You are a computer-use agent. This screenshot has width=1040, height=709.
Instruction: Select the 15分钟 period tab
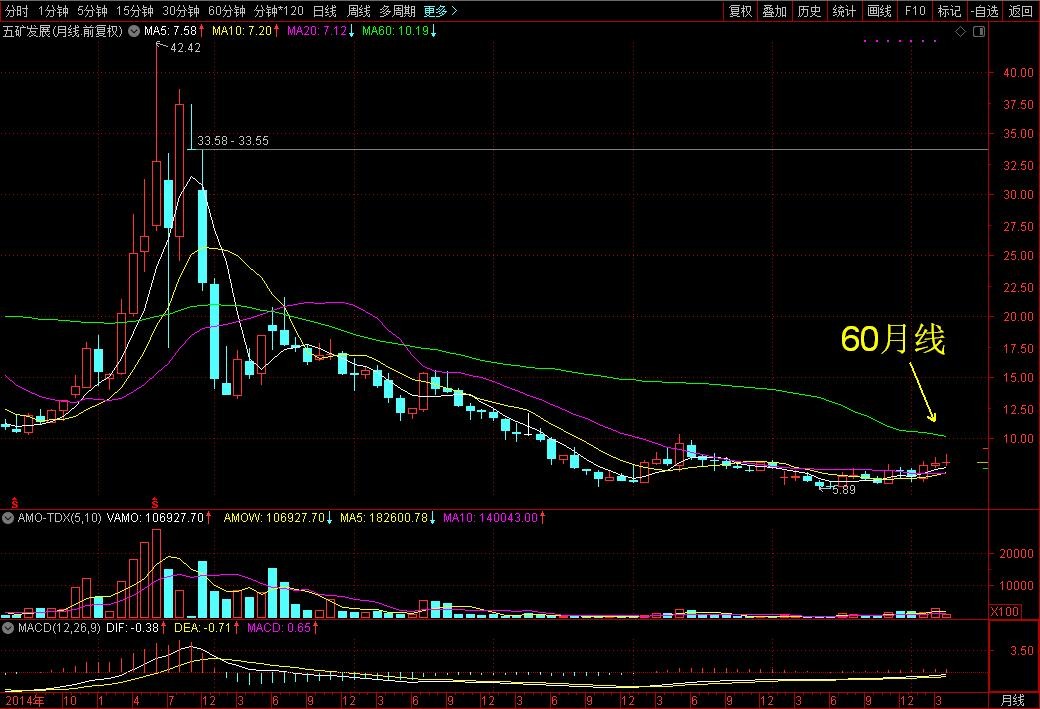tap(135, 11)
